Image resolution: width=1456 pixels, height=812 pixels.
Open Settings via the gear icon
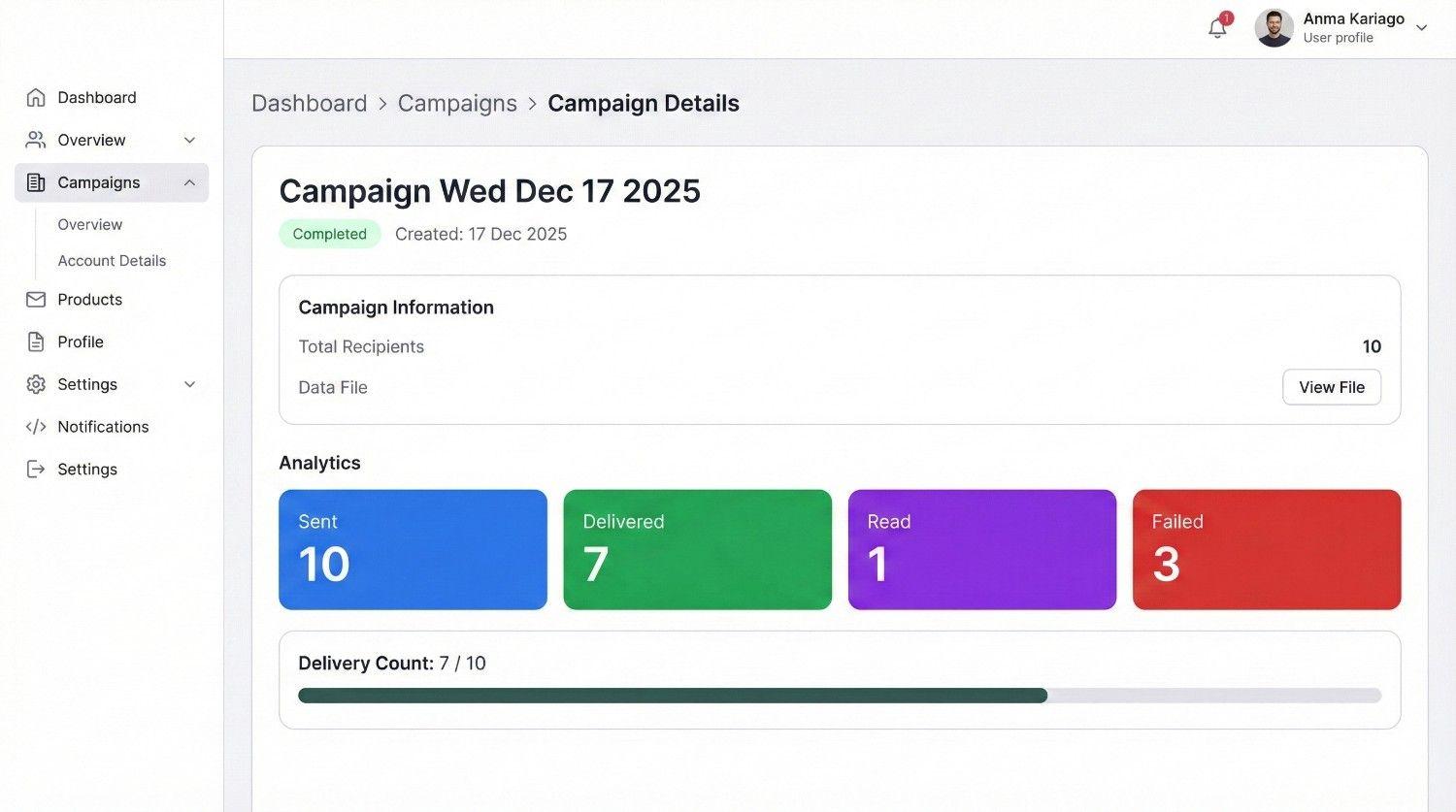pos(36,384)
